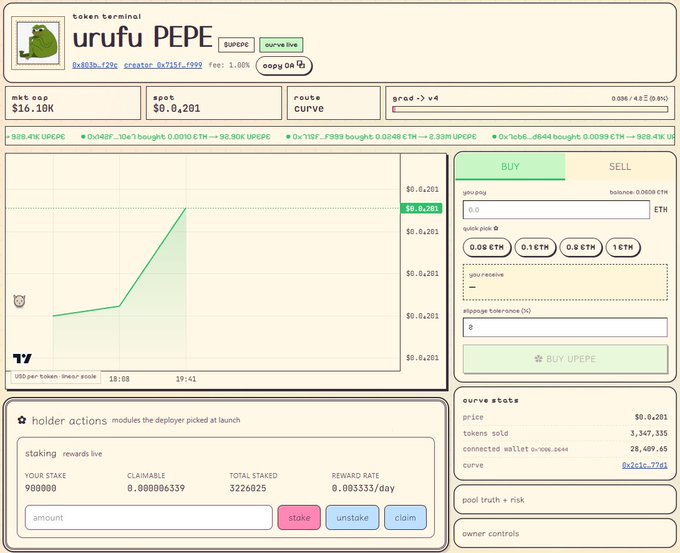The width and height of the screenshot is (680, 553).
Task: Click the route curve stat box
Action: point(333,103)
